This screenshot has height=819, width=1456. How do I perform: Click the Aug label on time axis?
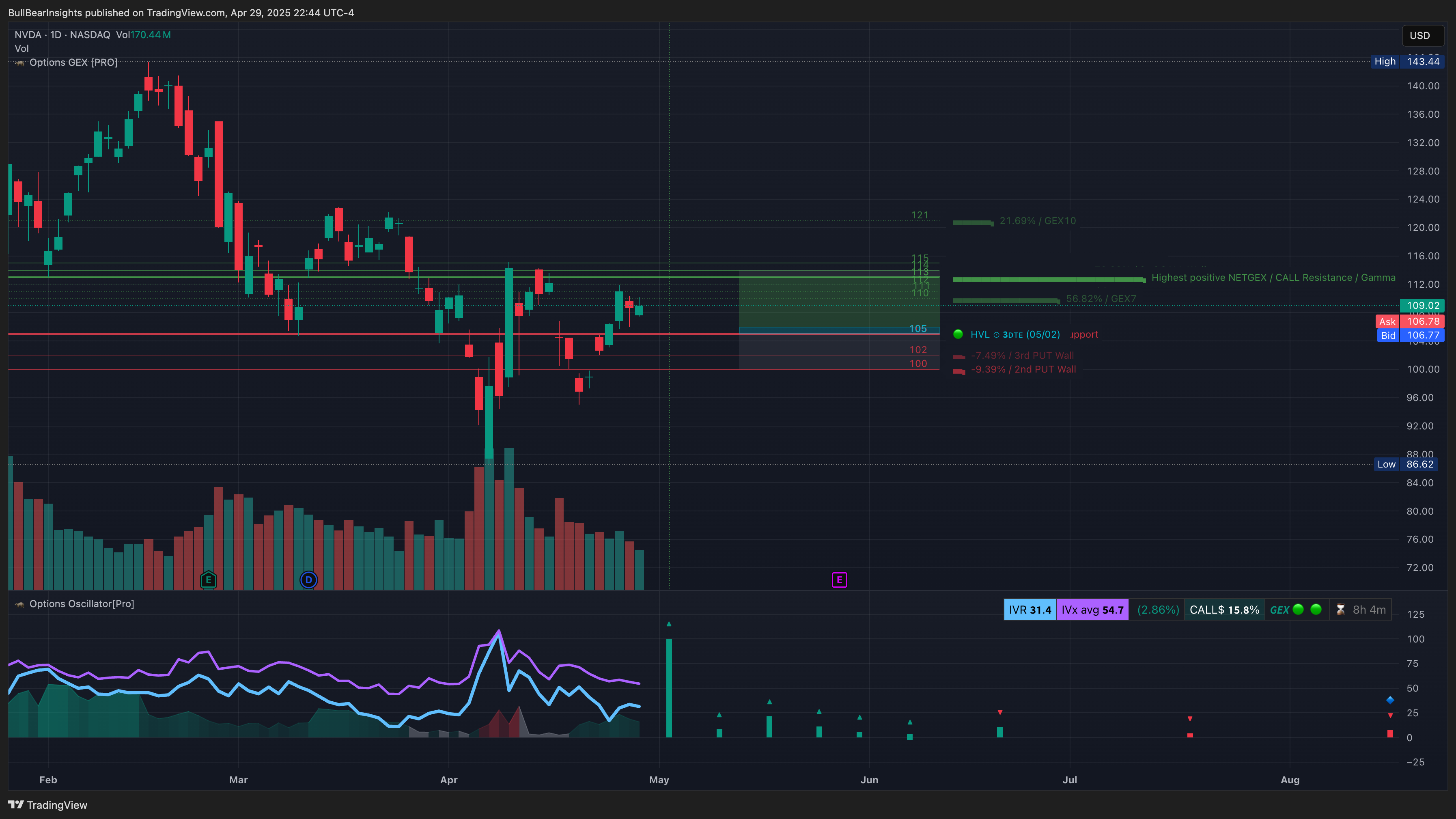click(1290, 780)
